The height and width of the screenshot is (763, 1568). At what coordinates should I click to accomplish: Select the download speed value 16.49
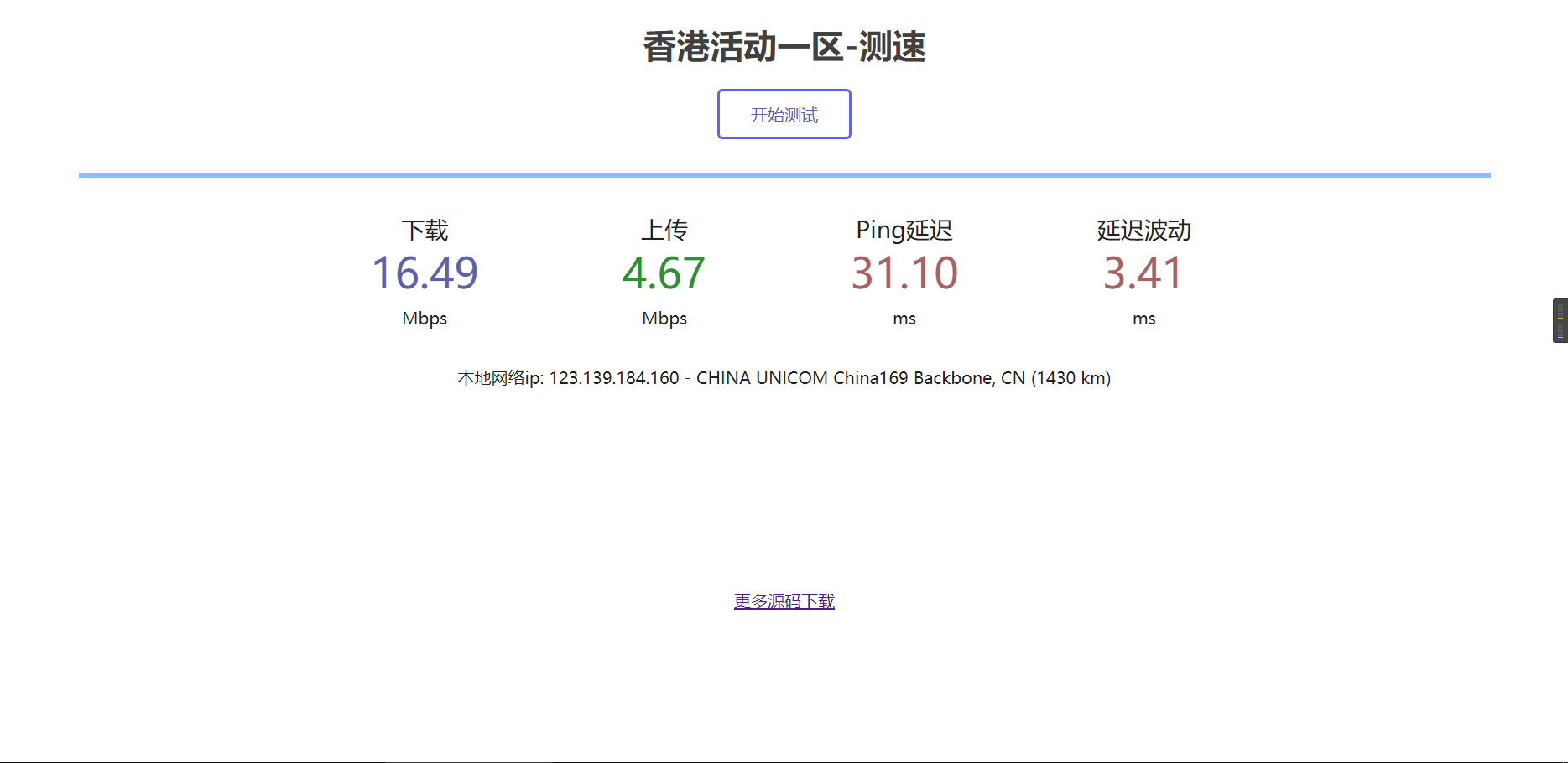click(x=425, y=272)
